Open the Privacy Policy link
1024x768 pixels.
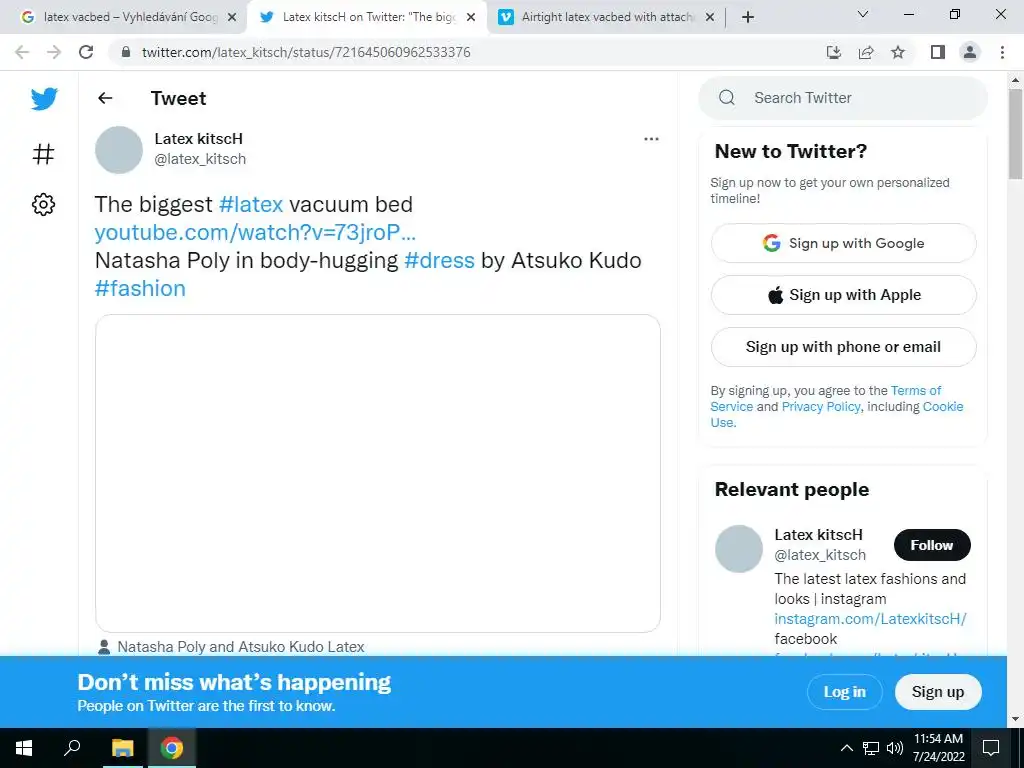[821, 406]
